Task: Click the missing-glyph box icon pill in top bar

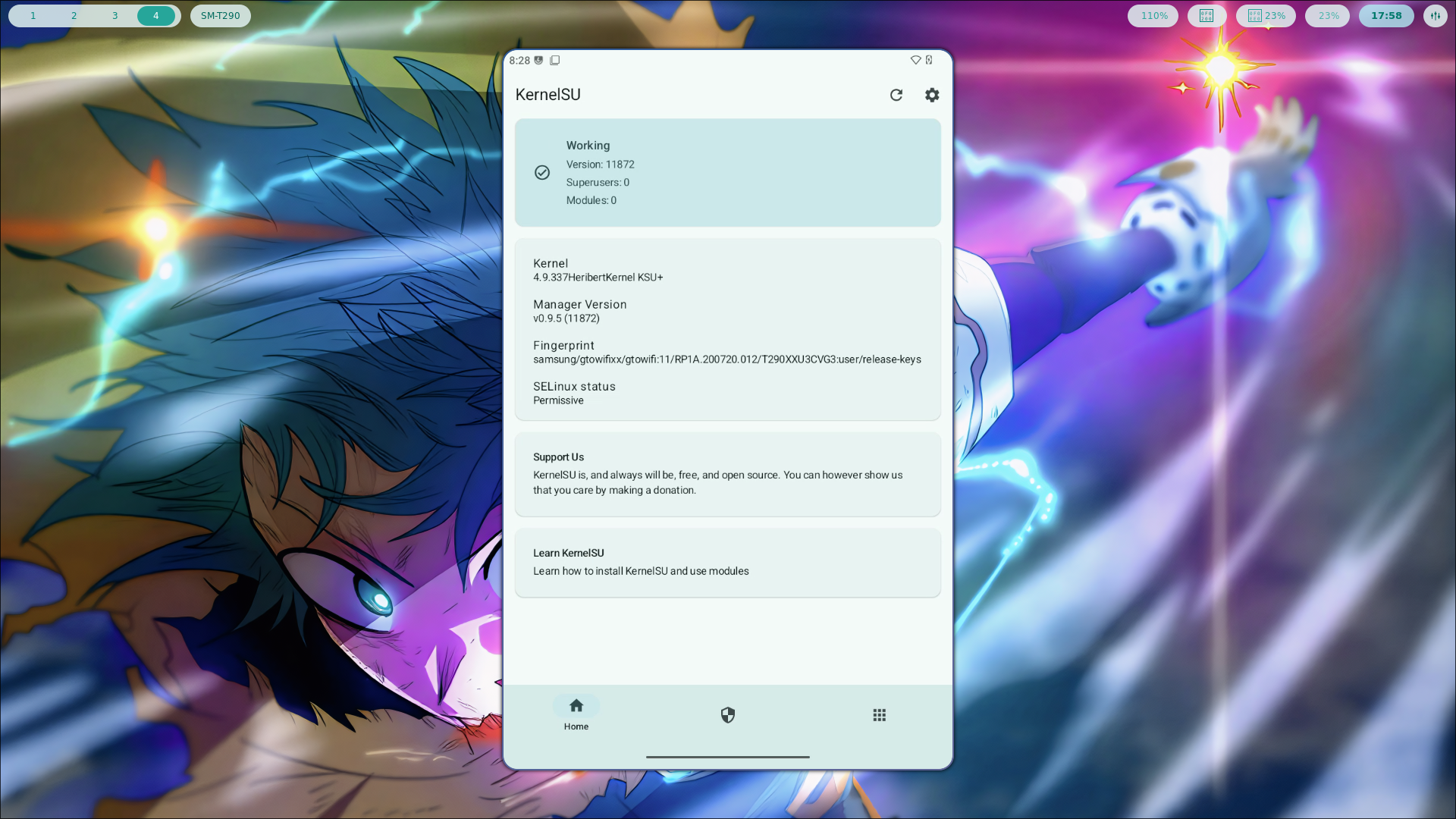Action: [1207, 16]
